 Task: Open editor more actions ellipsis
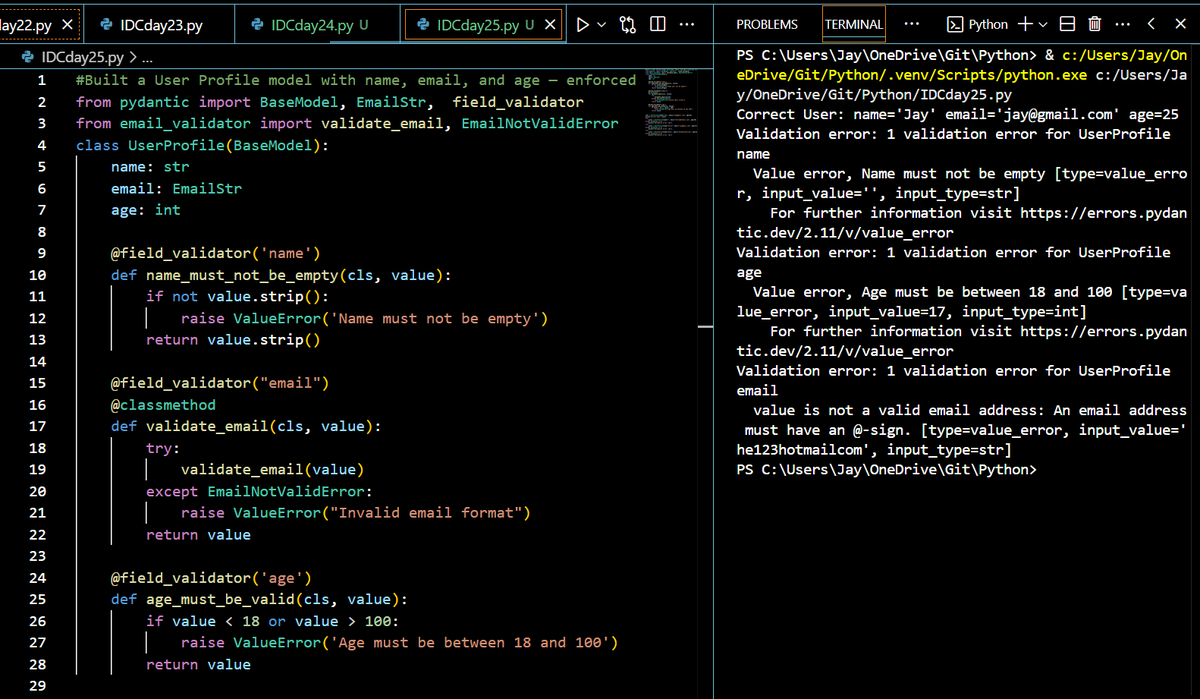pyautogui.click(x=687, y=24)
